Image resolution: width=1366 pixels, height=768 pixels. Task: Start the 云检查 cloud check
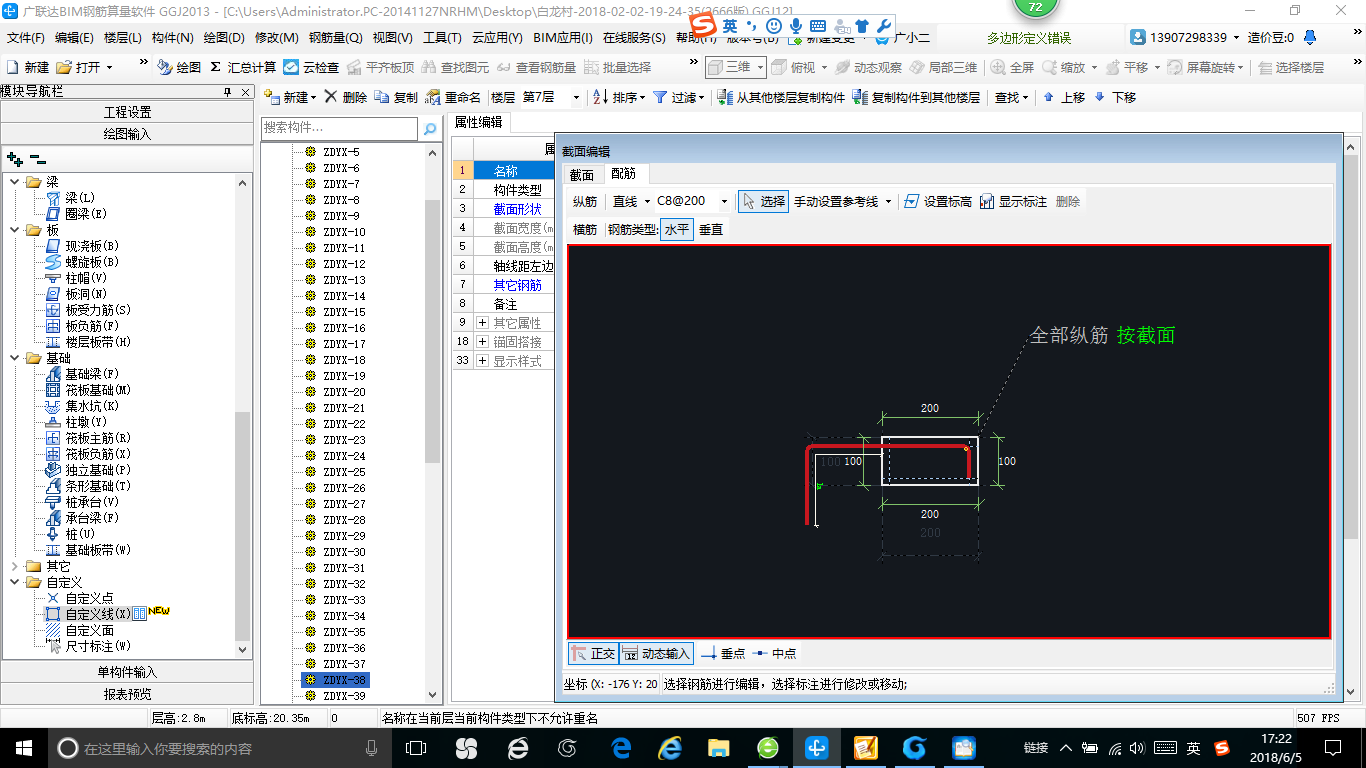coord(311,67)
